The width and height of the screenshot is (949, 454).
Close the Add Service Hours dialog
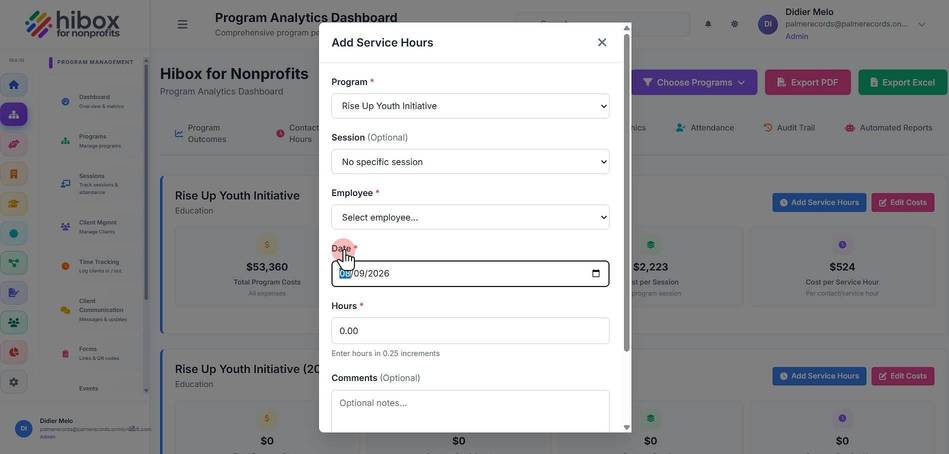[x=602, y=42]
